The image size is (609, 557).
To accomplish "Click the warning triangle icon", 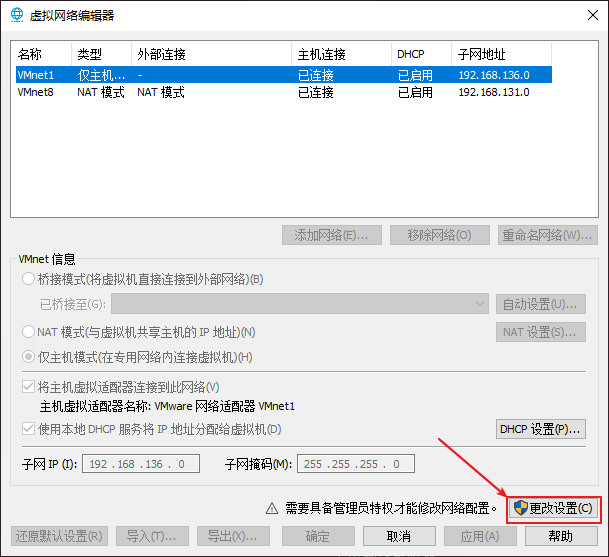I will click(272, 508).
